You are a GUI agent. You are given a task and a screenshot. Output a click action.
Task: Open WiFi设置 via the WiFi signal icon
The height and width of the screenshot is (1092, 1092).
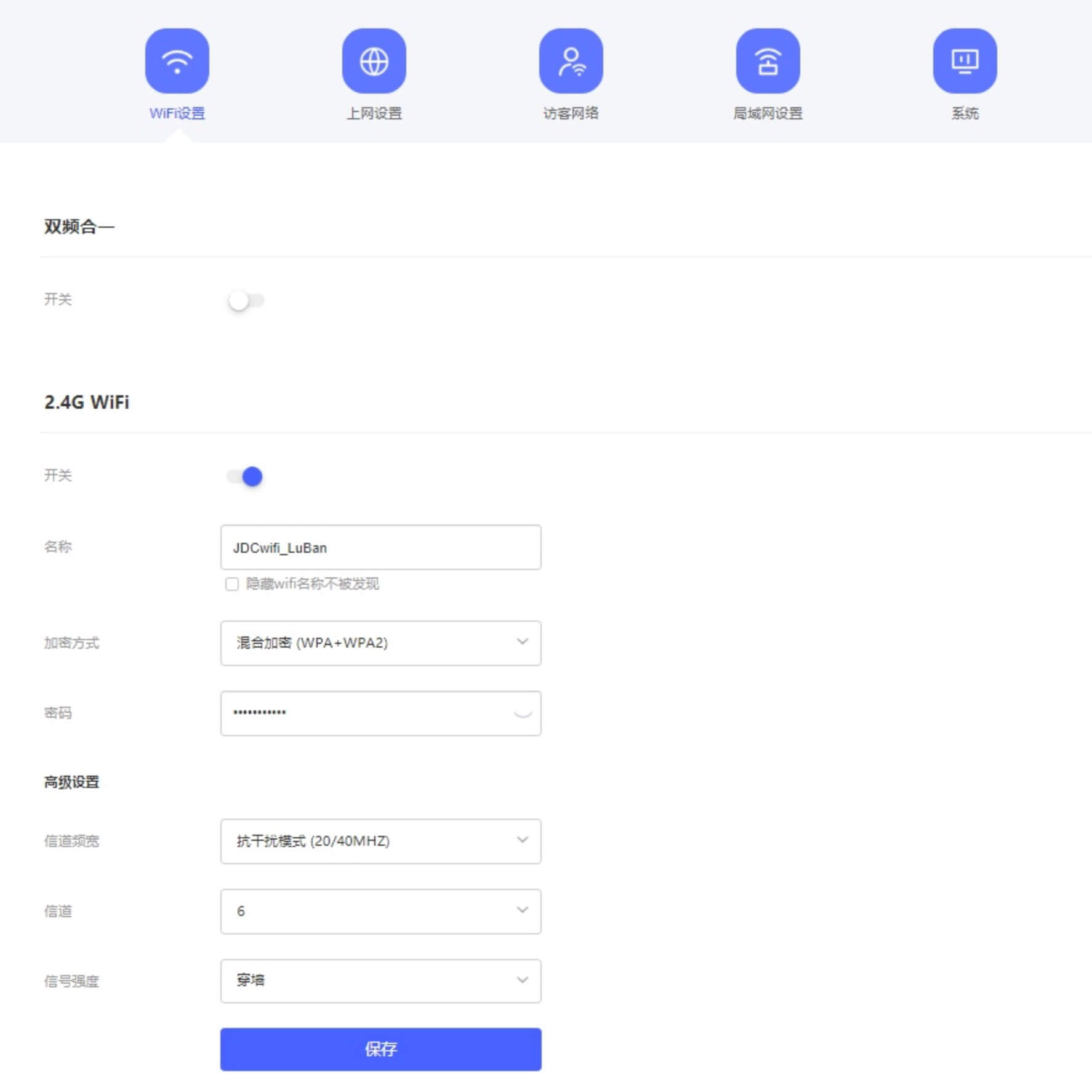point(177,60)
